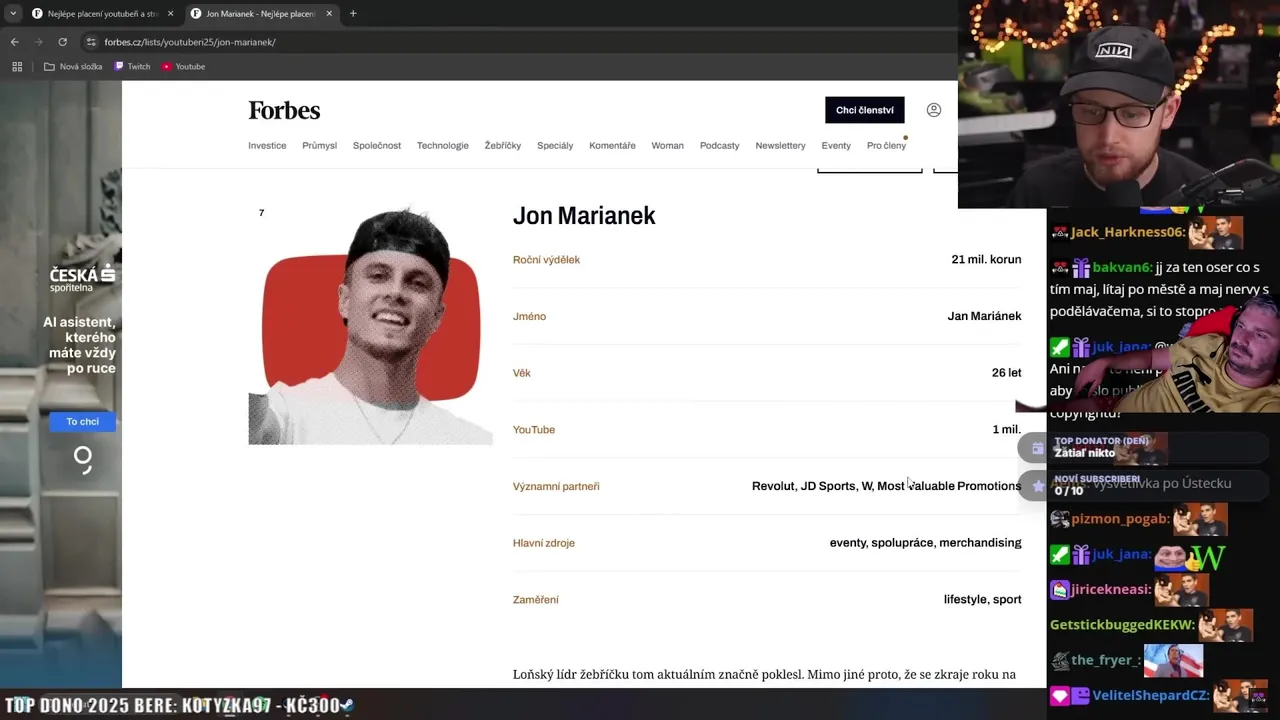The width and height of the screenshot is (1280, 720).
Task: Click the Jon Marianek portrait image
Action: tap(371, 325)
